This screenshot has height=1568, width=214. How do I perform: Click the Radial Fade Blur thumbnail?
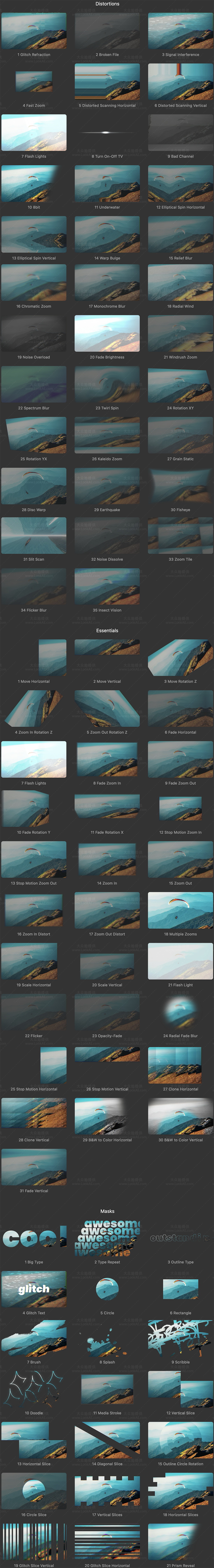coord(180,1012)
